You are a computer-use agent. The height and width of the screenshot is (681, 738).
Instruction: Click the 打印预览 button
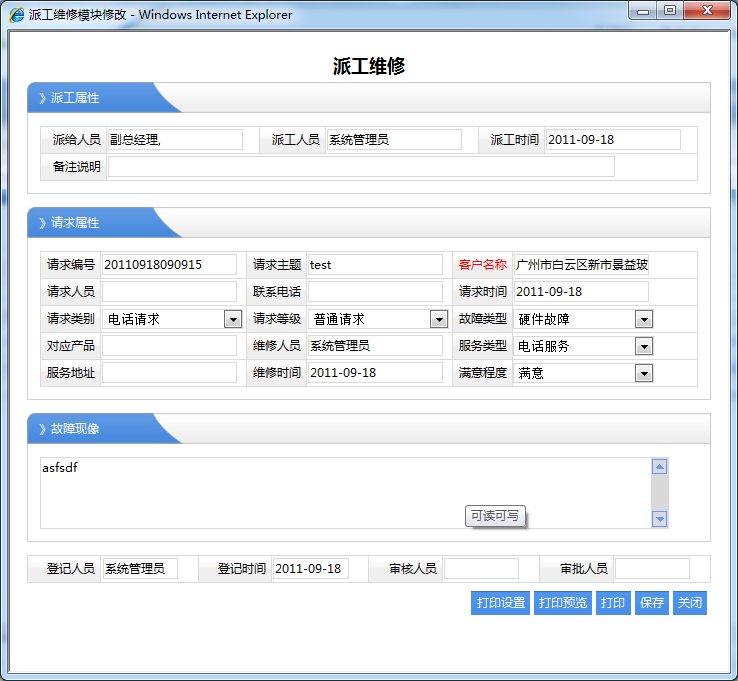pyautogui.click(x=563, y=603)
